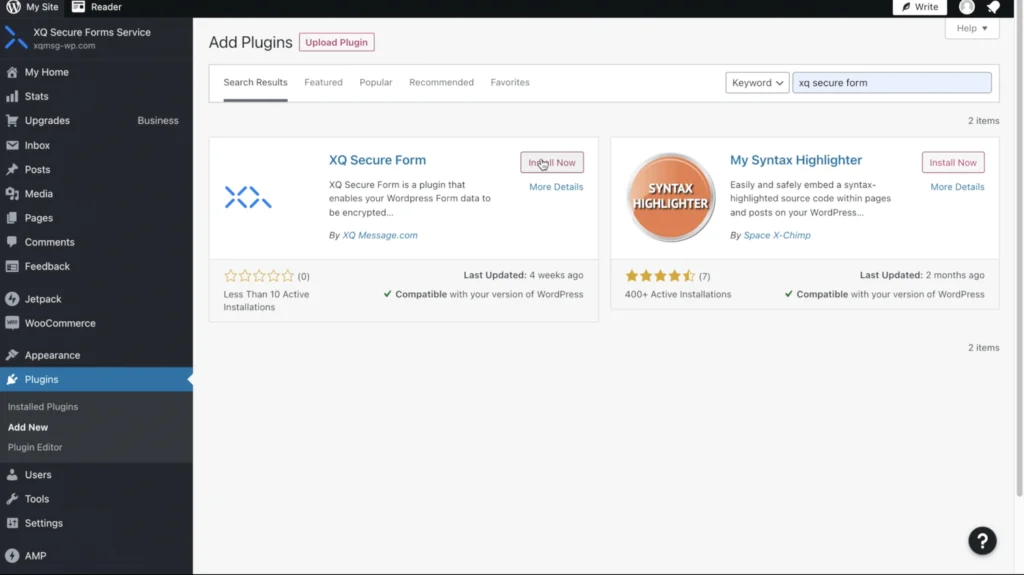Image resolution: width=1024 pixels, height=575 pixels.
Task: Click the Business plan label
Action: pyautogui.click(x=157, y=120)
